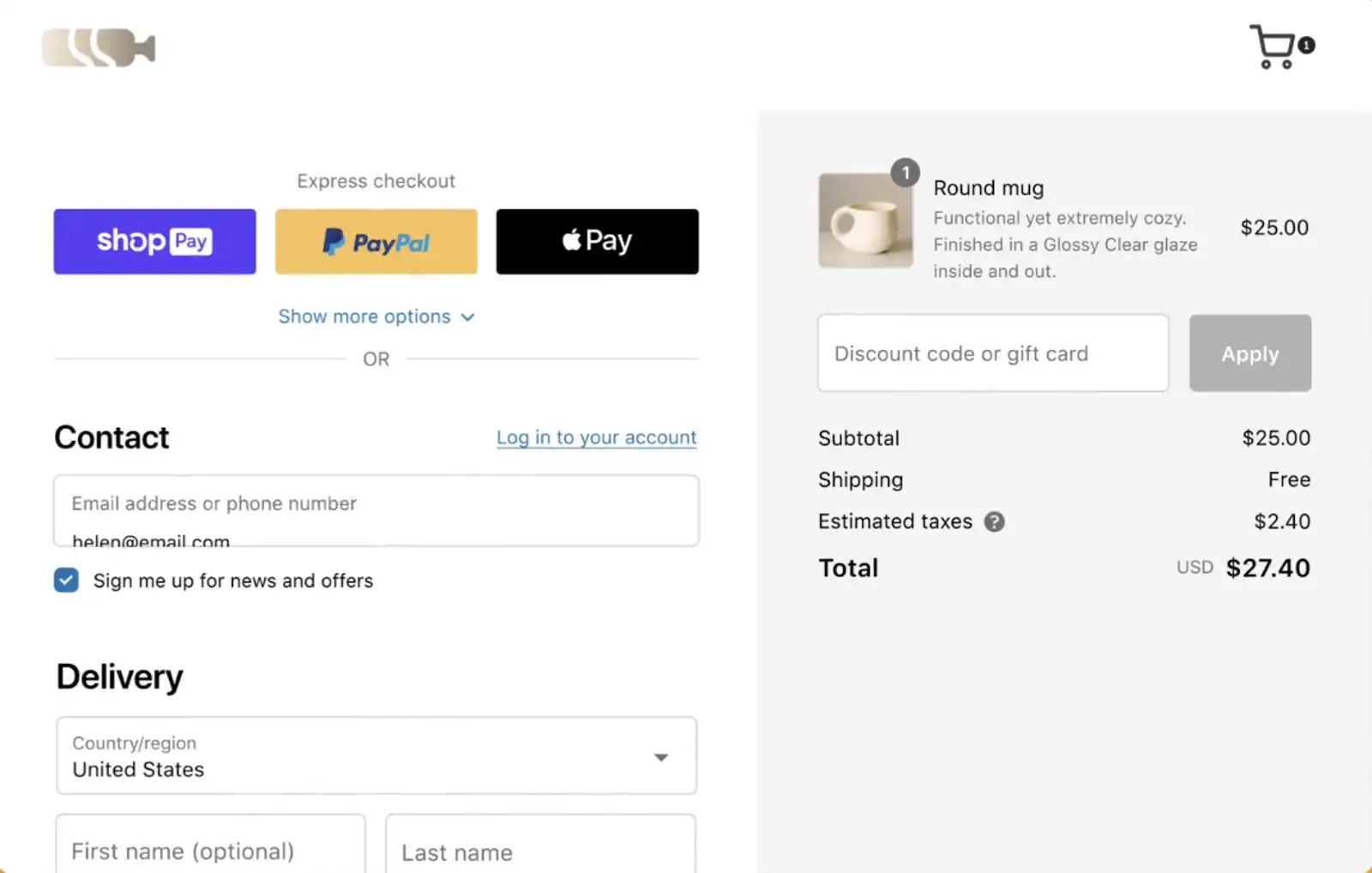Open the shopping cart icon
The image size is (1372, 873).
point(1276,46)
